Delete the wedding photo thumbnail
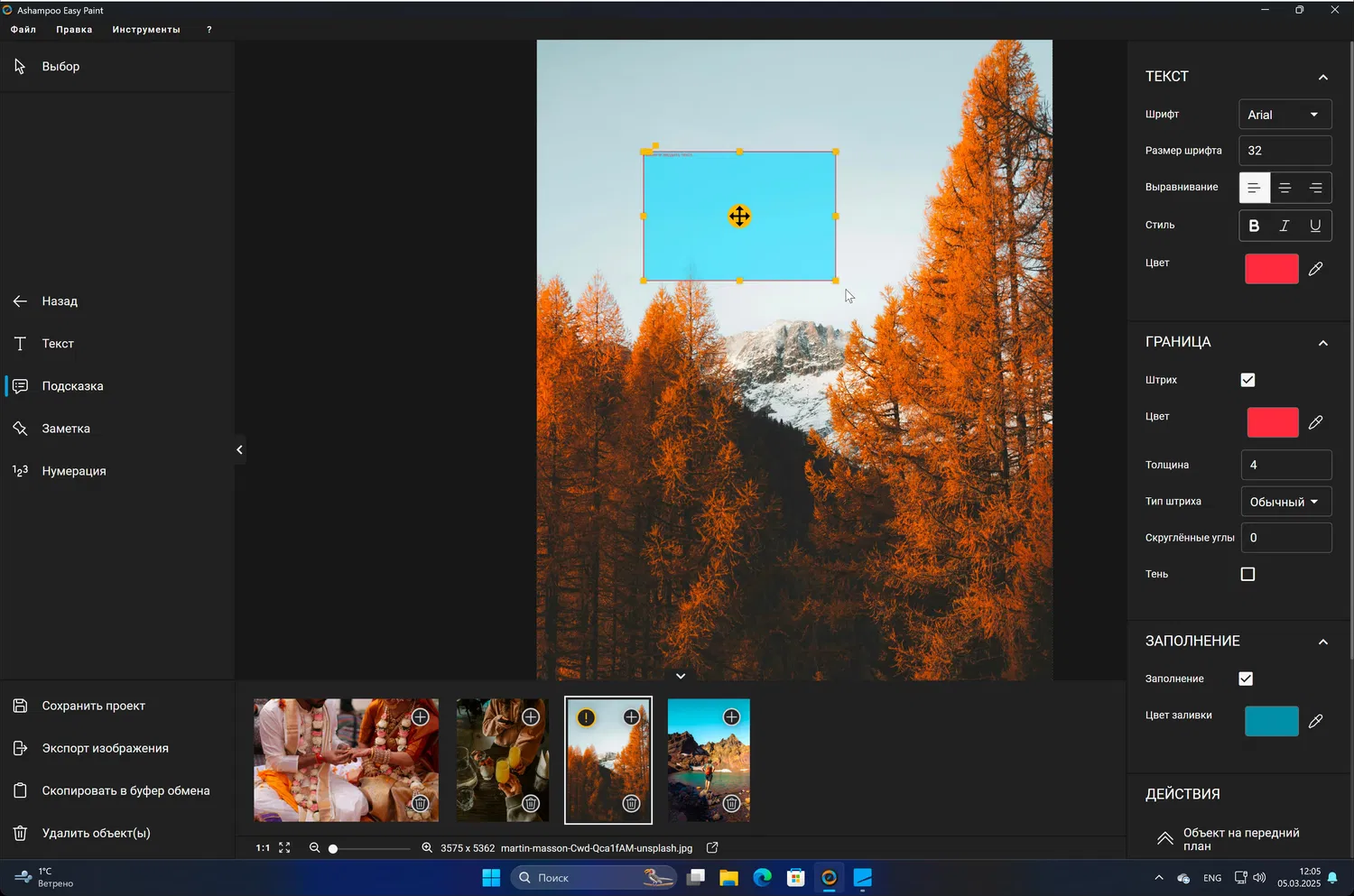 420,803
